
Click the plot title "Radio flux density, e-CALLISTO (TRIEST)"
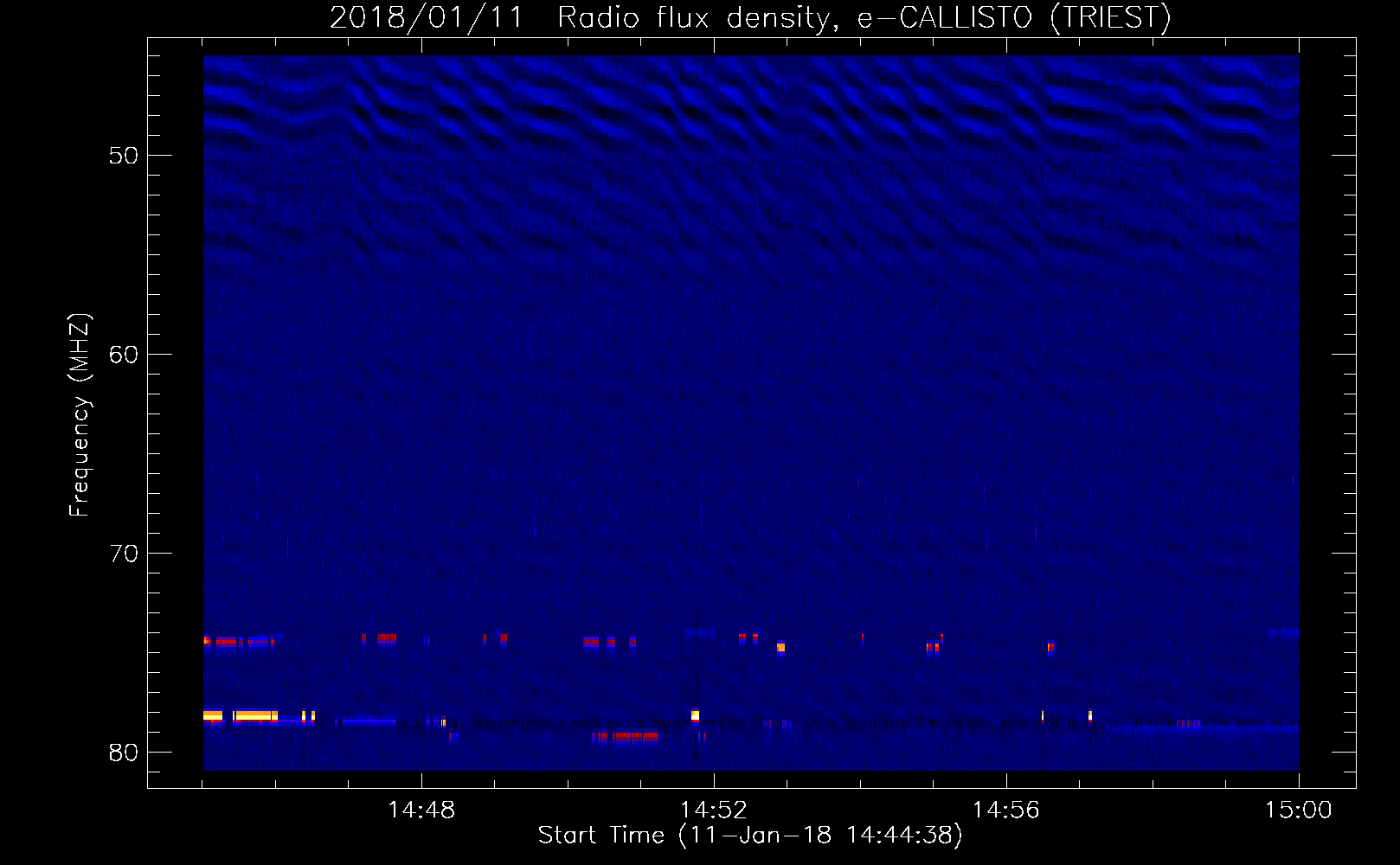point(864,17)
